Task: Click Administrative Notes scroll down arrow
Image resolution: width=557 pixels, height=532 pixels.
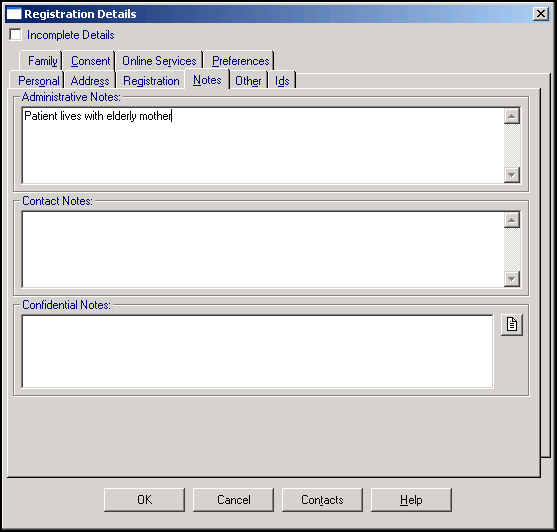Action: (512, 175)
